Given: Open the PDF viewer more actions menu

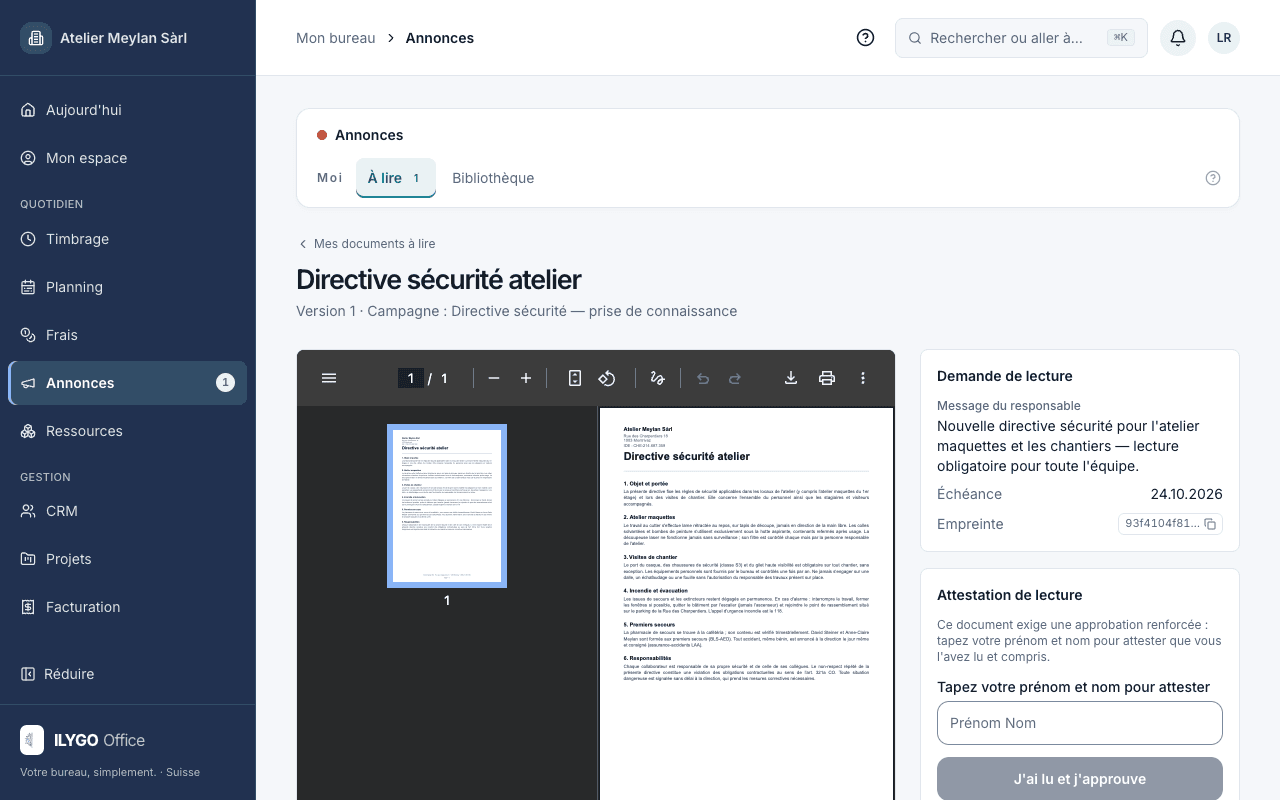Looking at the screenshot, I should 863,378.
